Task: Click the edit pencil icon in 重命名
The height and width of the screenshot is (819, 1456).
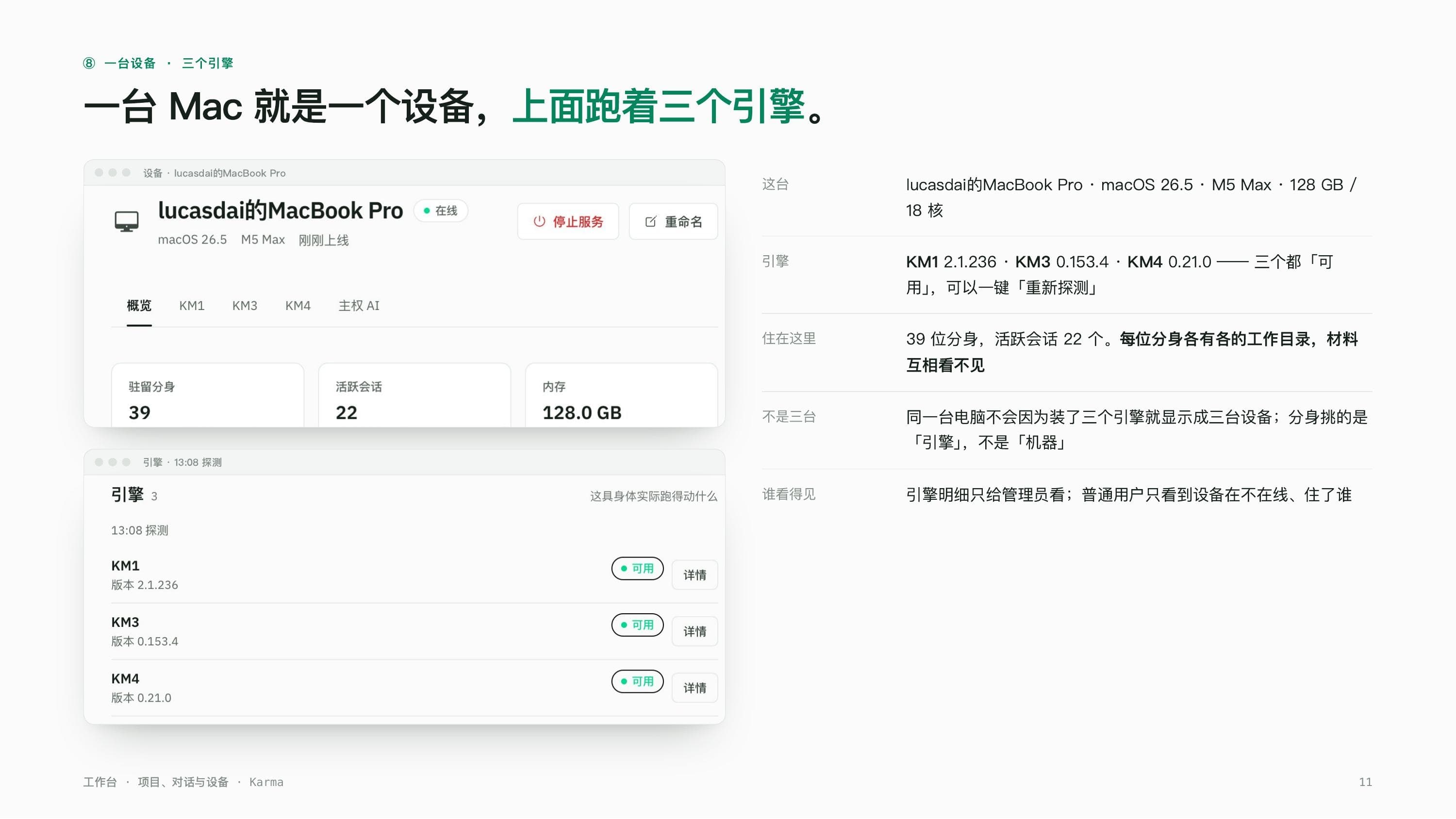Action: [650, 222]
